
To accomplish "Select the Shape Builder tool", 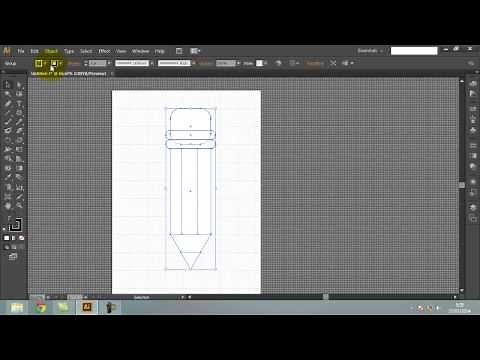I will 7,159.
